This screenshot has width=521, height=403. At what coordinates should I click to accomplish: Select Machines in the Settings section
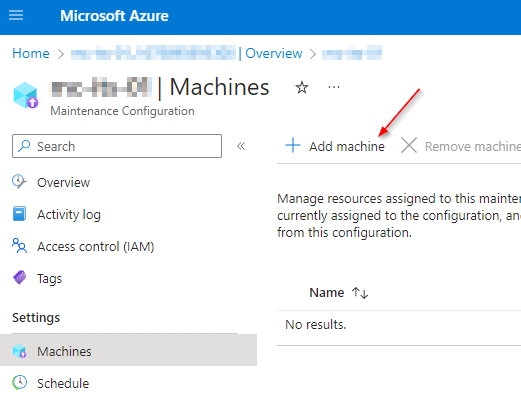tap(128, 351)
